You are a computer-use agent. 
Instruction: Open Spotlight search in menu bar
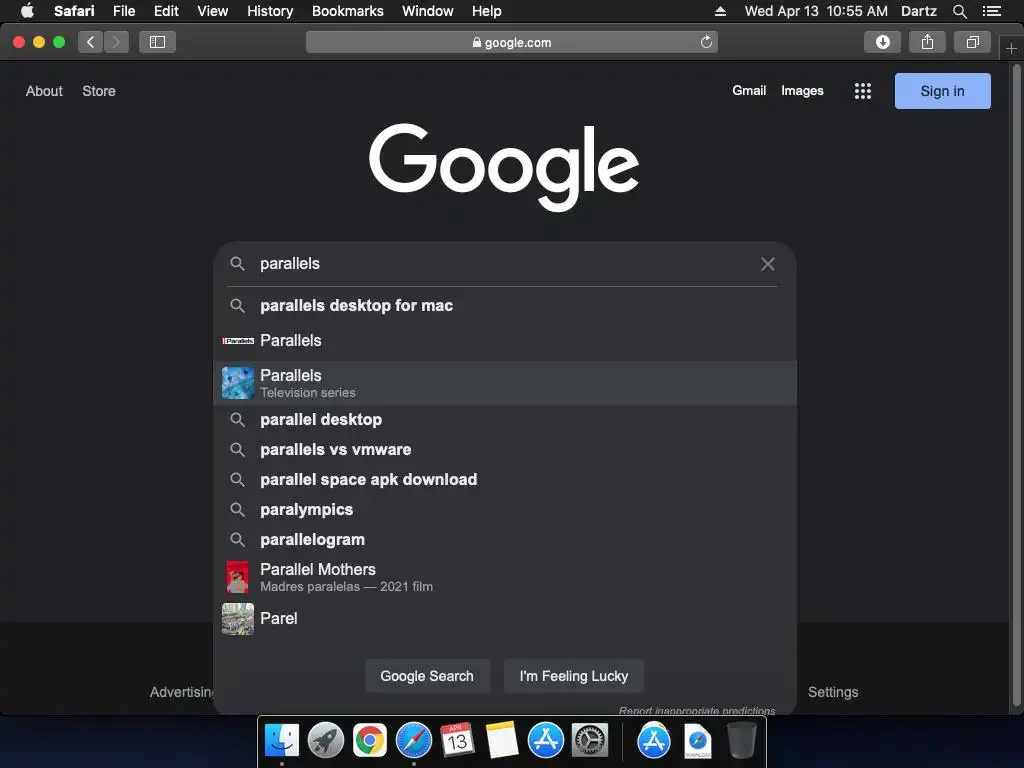[959, 11]
